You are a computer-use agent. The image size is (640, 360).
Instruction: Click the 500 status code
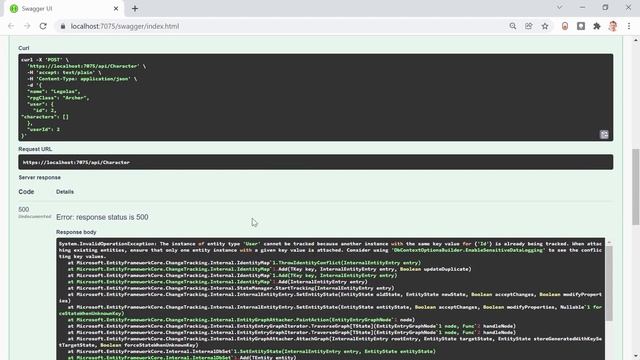point(24,209)
